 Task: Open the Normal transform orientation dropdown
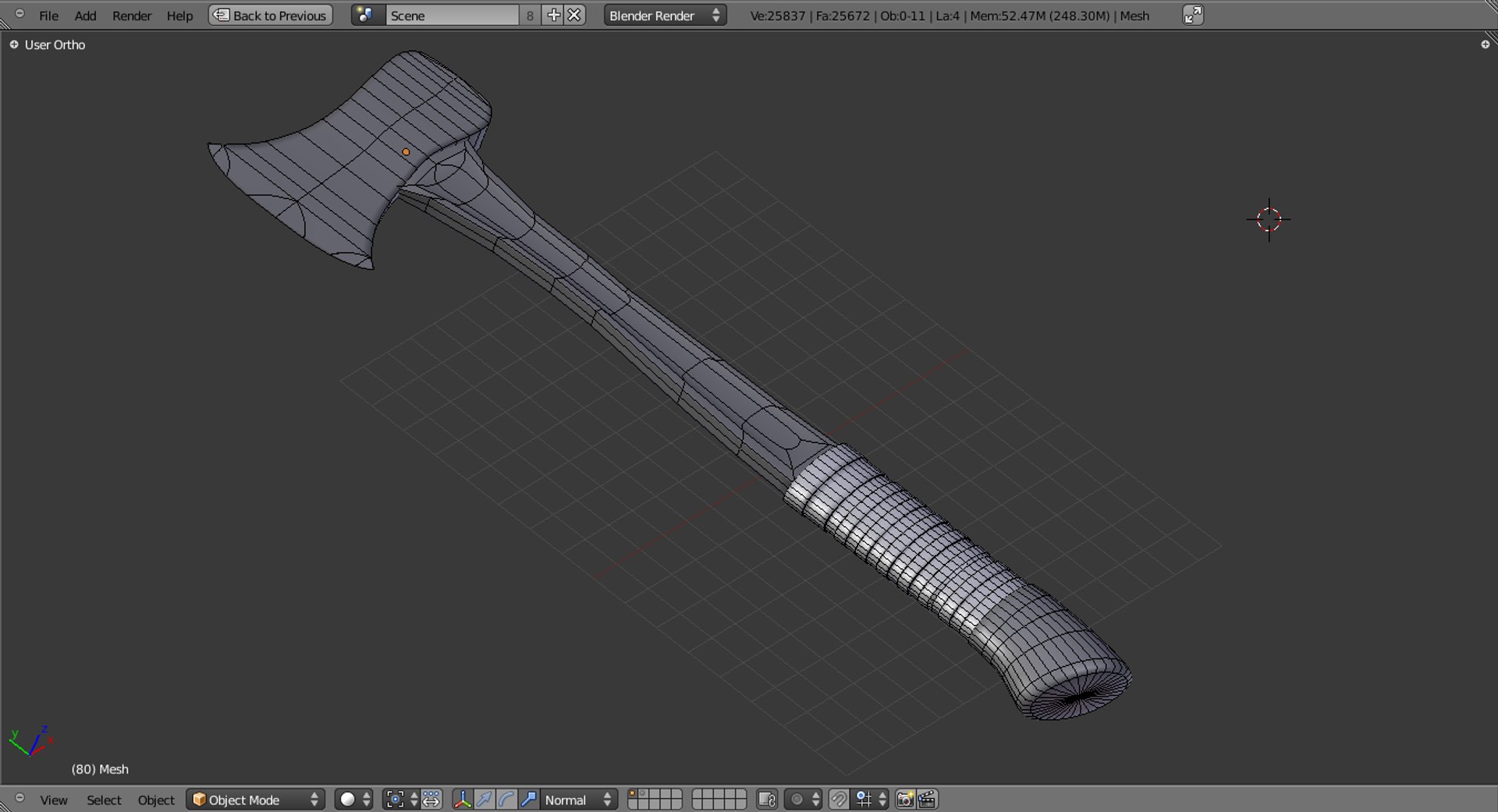pyautogui.click(x=578, y=800)
